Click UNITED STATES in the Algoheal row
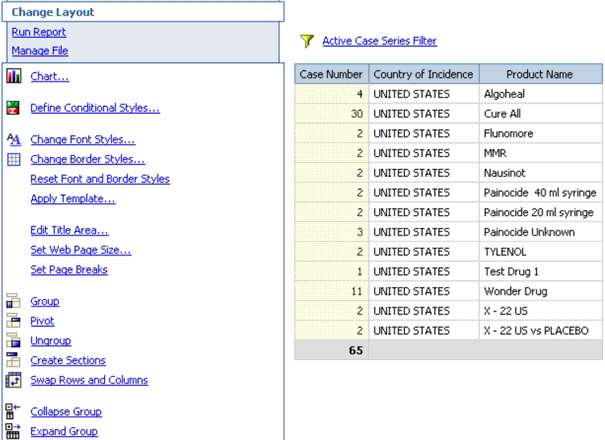Screen dimensions: 605x440 tap(424, 94)
